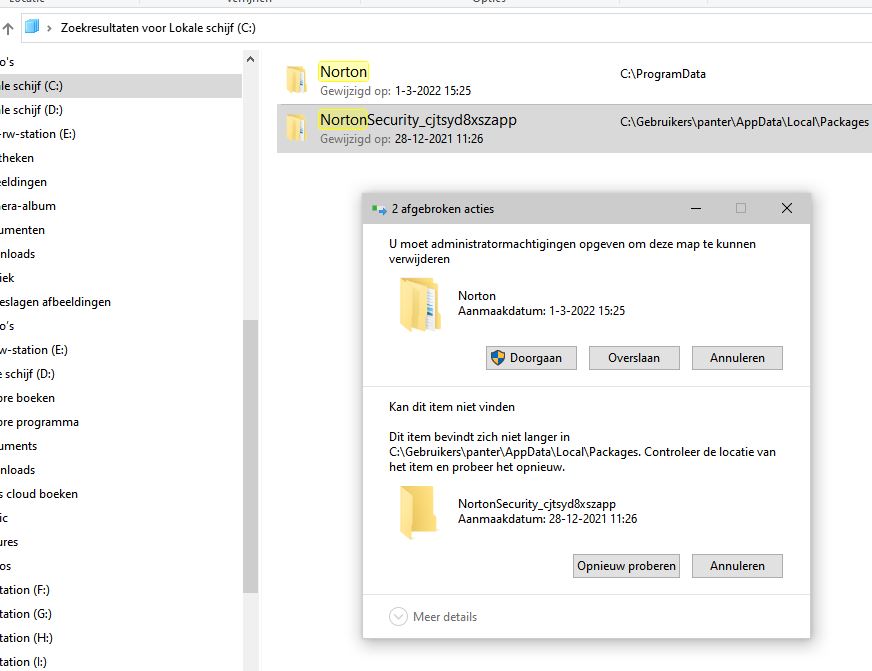The height and width of the screenshot is (671, 872).
Task: Click the NortonSecurity_cjtsyd8xszapp folder icon in results
Action: pyautogui.click(x=296, y=128)
